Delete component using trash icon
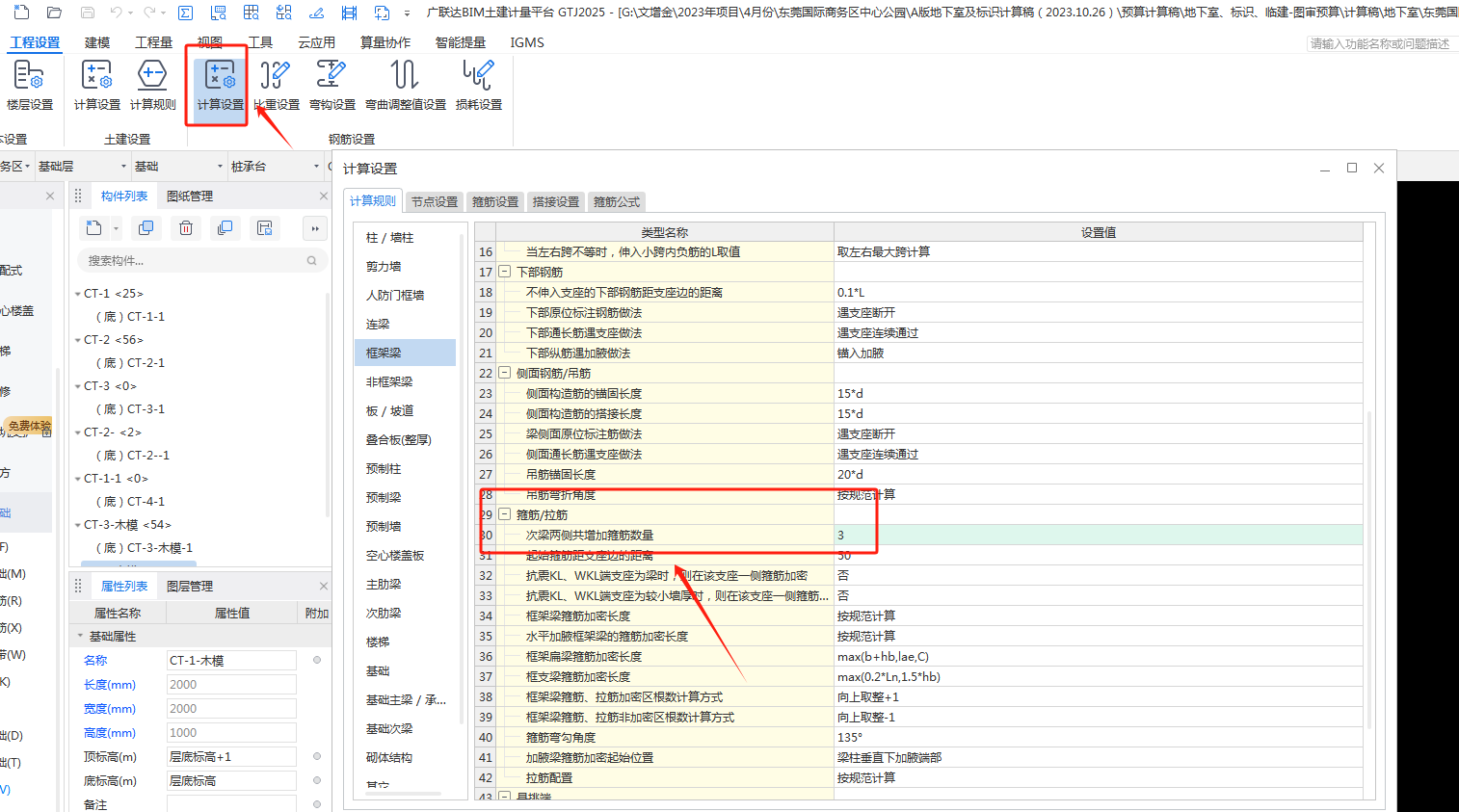The image size is (1459, 812). tap(186, 228)
